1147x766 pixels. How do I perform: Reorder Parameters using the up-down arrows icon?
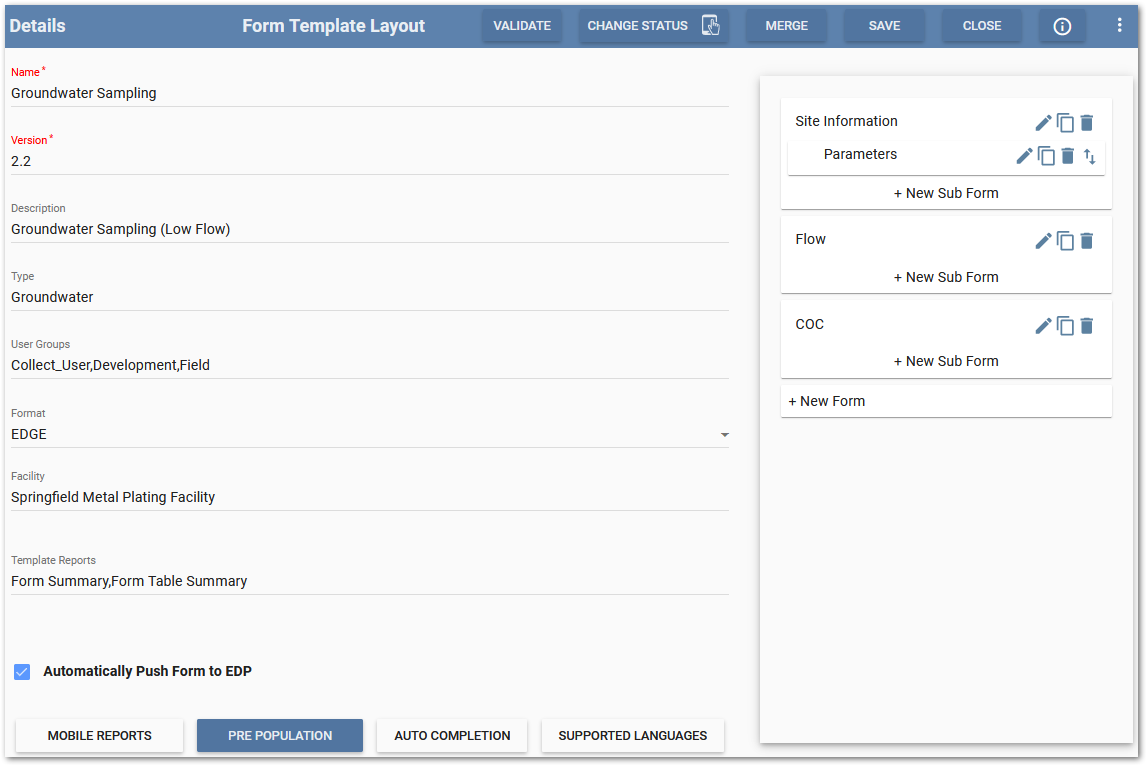tap(1089, 156)
